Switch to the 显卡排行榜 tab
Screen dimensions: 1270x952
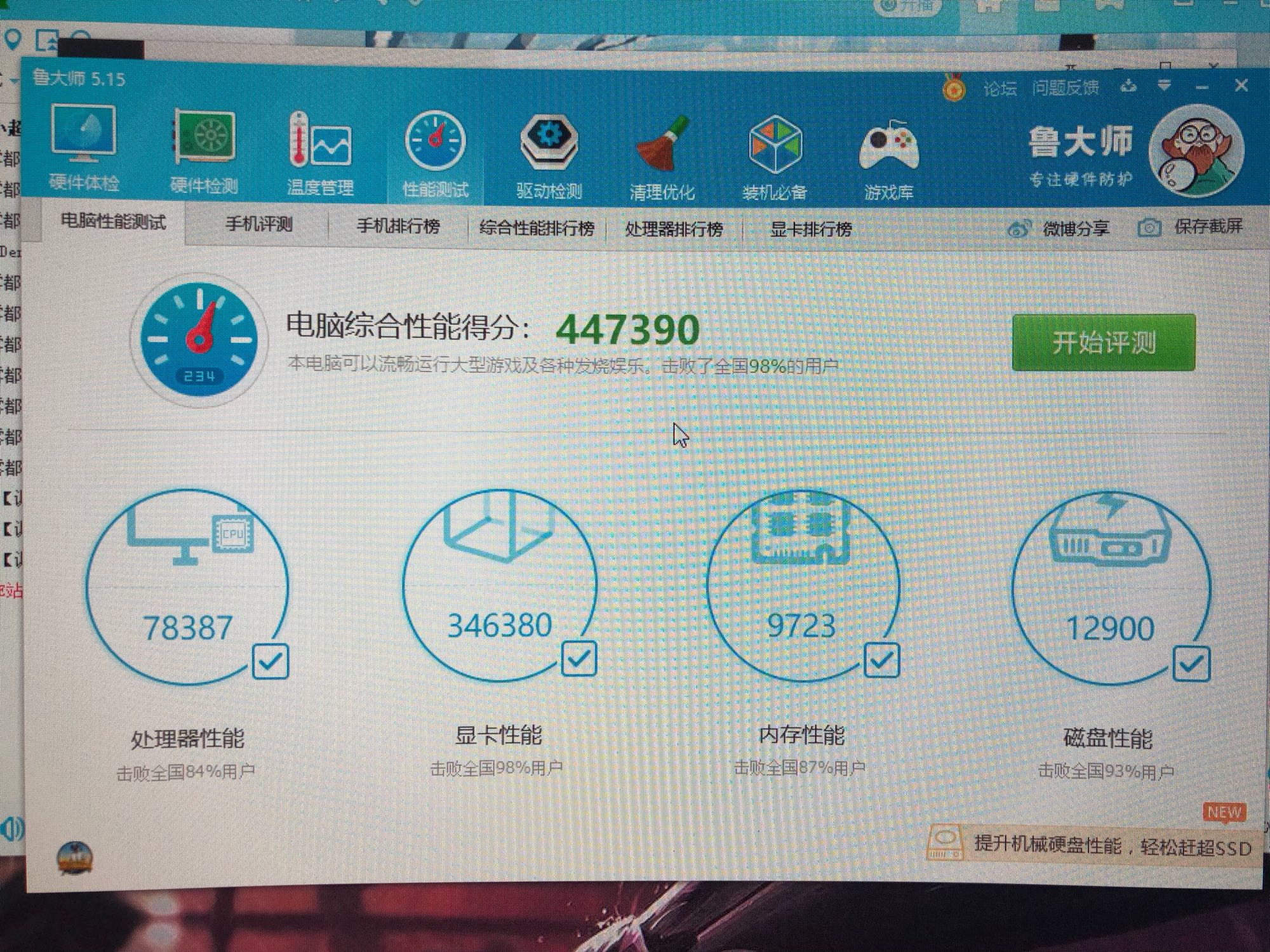[x=810, y=229]
